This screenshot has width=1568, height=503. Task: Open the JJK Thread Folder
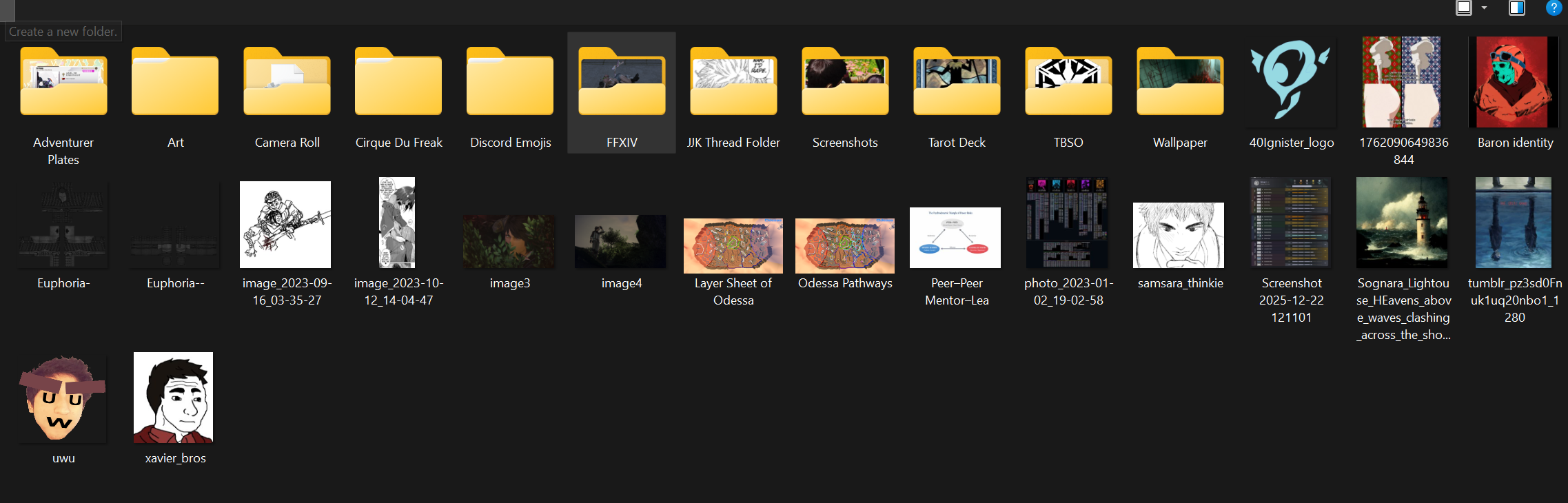(x=733, y=81)
